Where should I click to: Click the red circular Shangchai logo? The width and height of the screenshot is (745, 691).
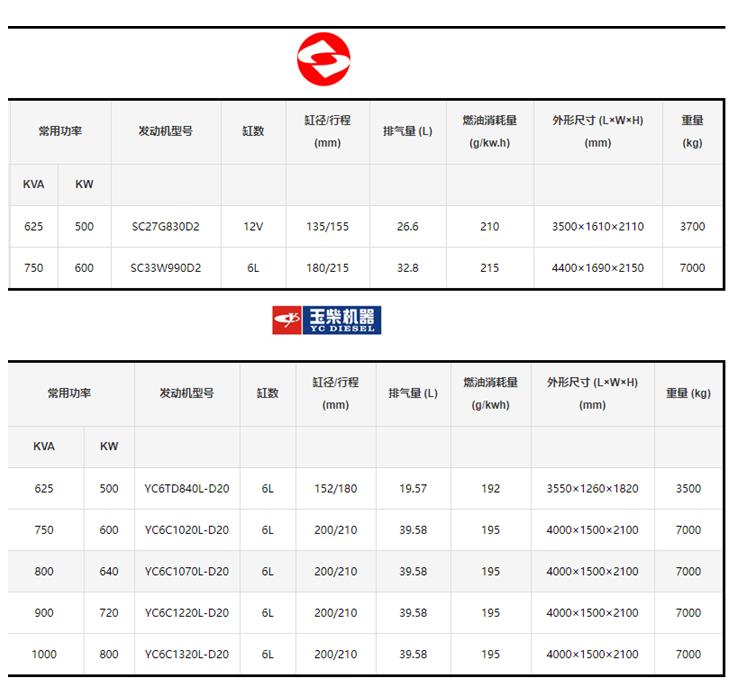coord(324,59)
